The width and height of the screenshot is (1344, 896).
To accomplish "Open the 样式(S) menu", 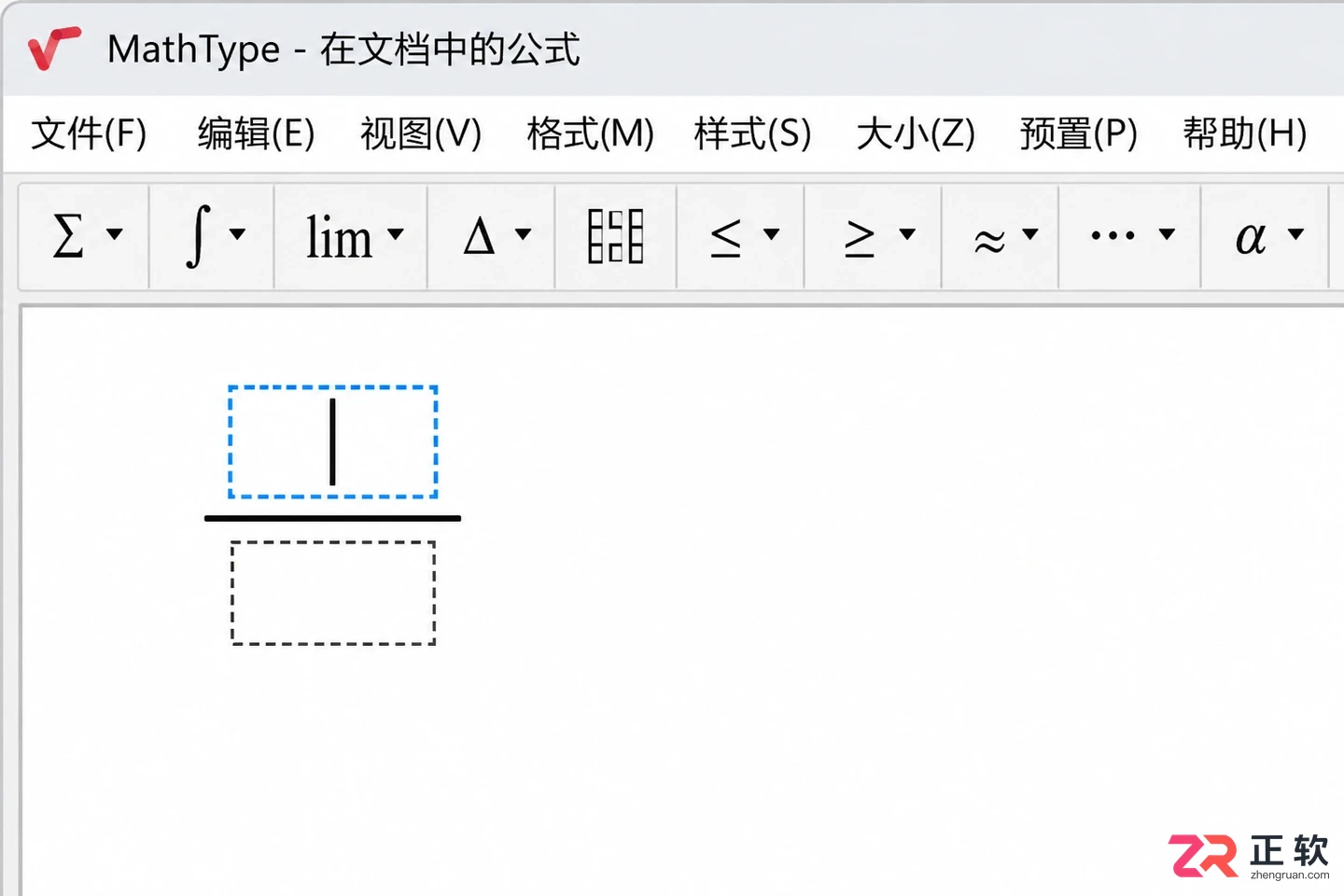I will [x=752, y=133].
